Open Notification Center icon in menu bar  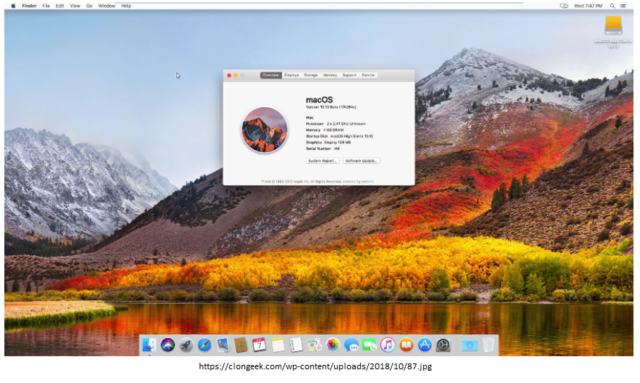[x=623, y=6]
